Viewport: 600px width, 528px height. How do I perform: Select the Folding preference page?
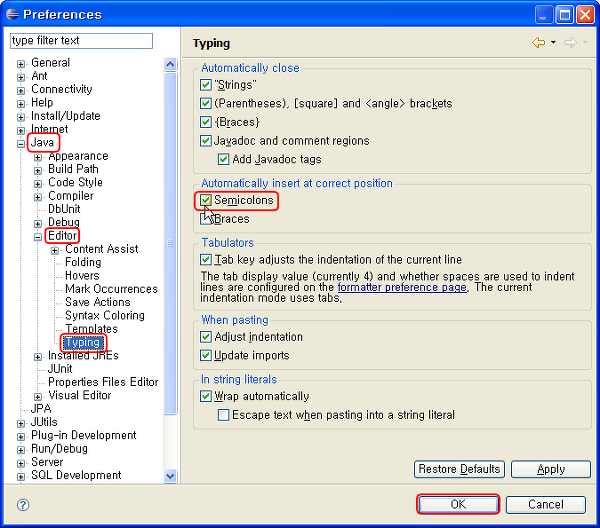[83, 262]
